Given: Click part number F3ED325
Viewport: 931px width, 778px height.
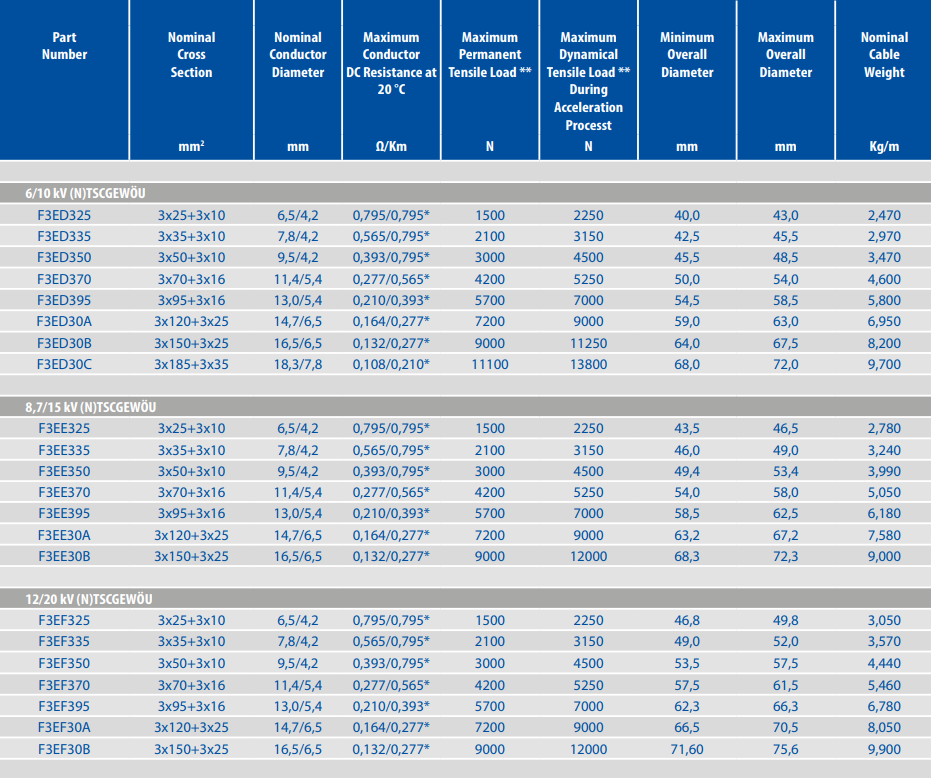Looking at the screenshot, I should tap(64, 215).
